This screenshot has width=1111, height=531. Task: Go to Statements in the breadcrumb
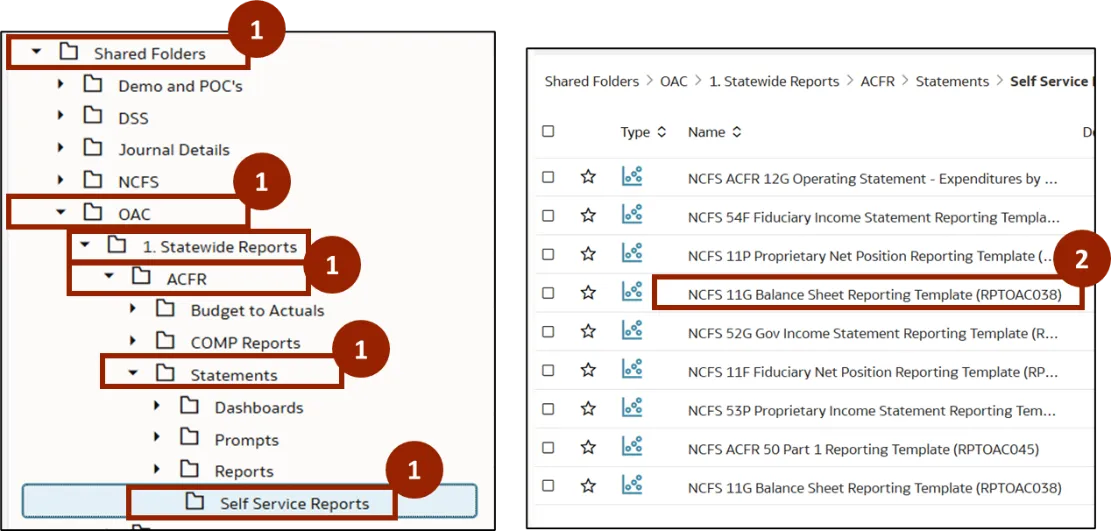click(952, 82)
